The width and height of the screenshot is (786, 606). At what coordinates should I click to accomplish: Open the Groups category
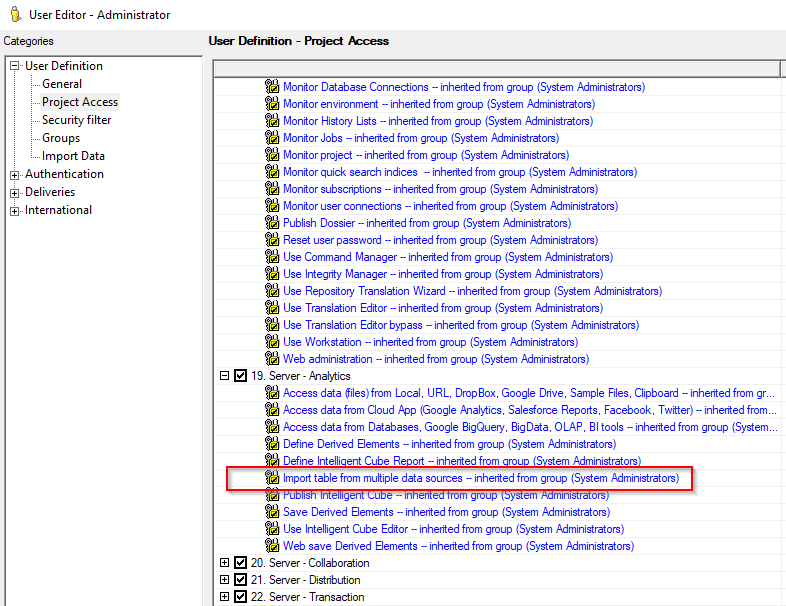pyautogui.click(x=61, y=138)
